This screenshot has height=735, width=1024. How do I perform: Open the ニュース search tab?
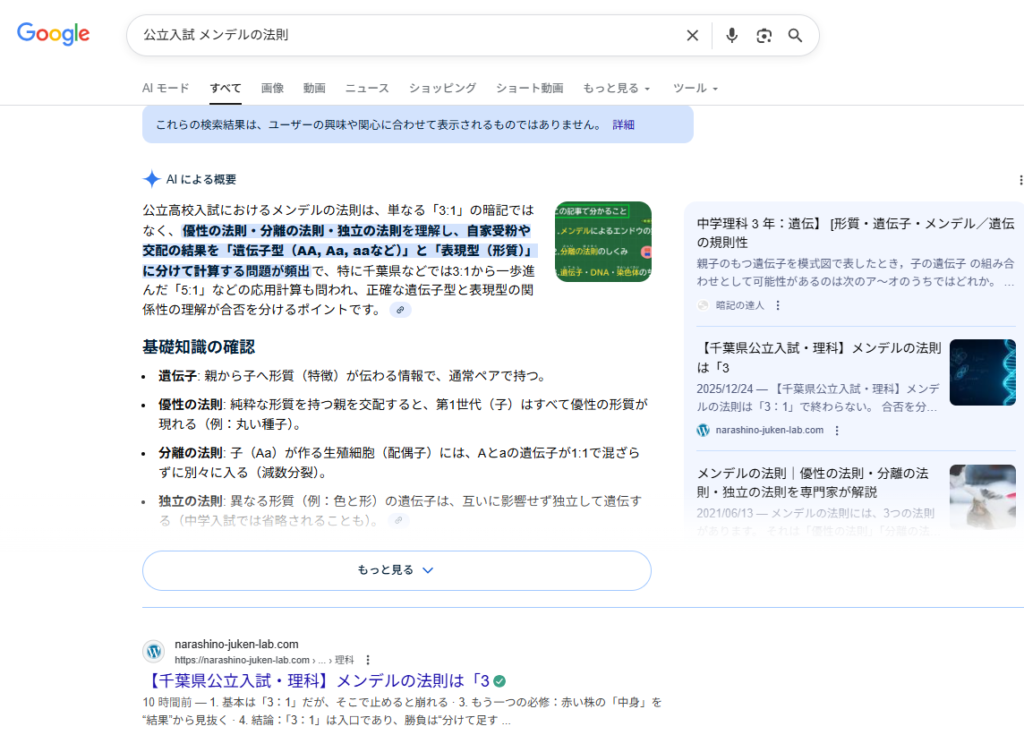point(367,88)
